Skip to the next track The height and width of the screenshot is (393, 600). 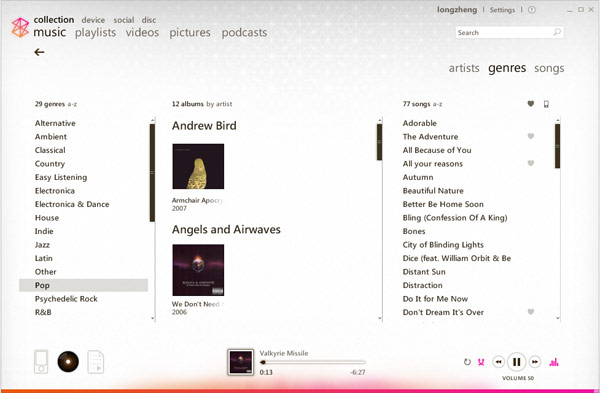point(535,362)
